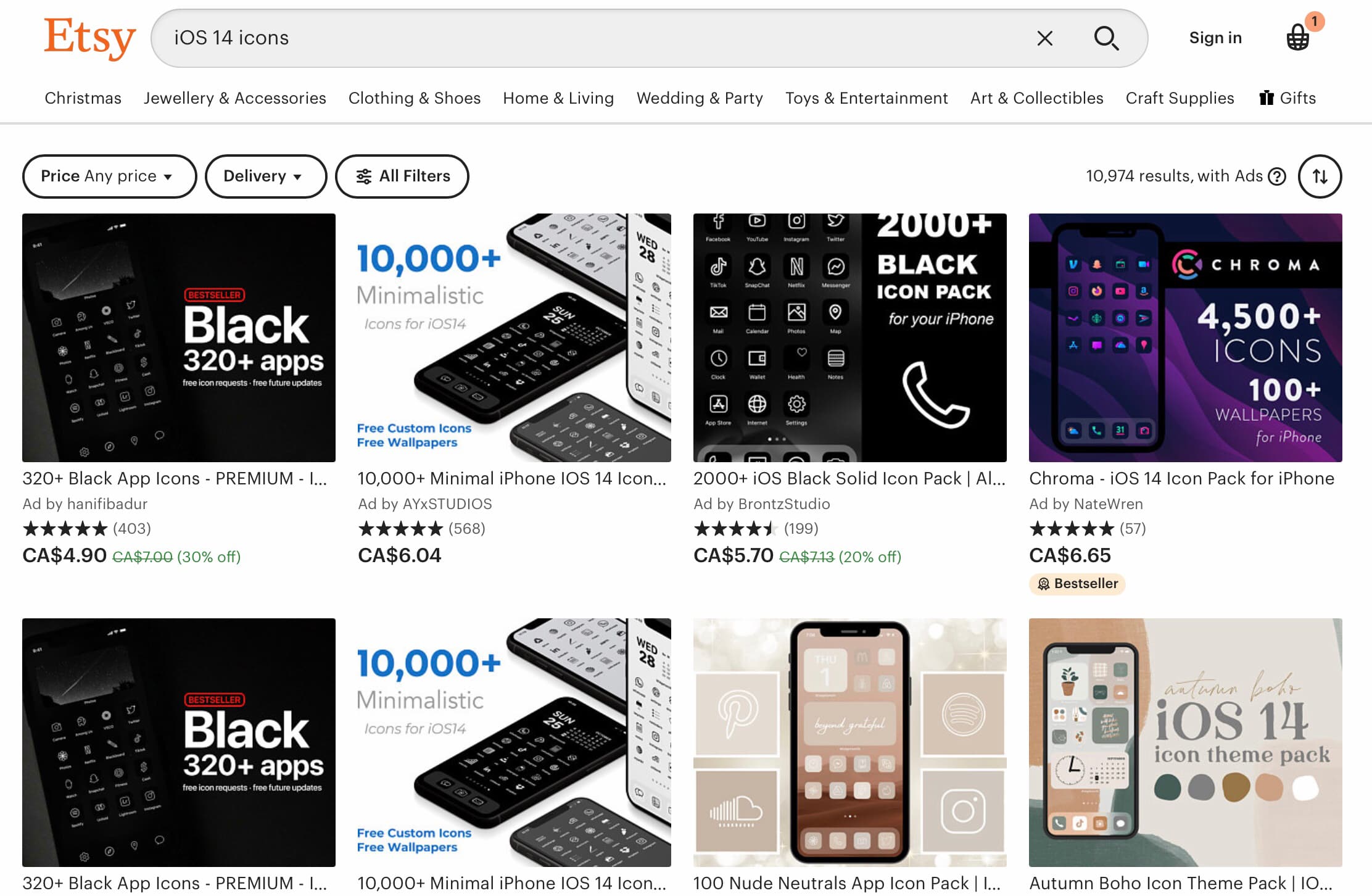
Task: Open the Delivery filter dropdown
Action: pyautogui.click(x=265, y=176)
